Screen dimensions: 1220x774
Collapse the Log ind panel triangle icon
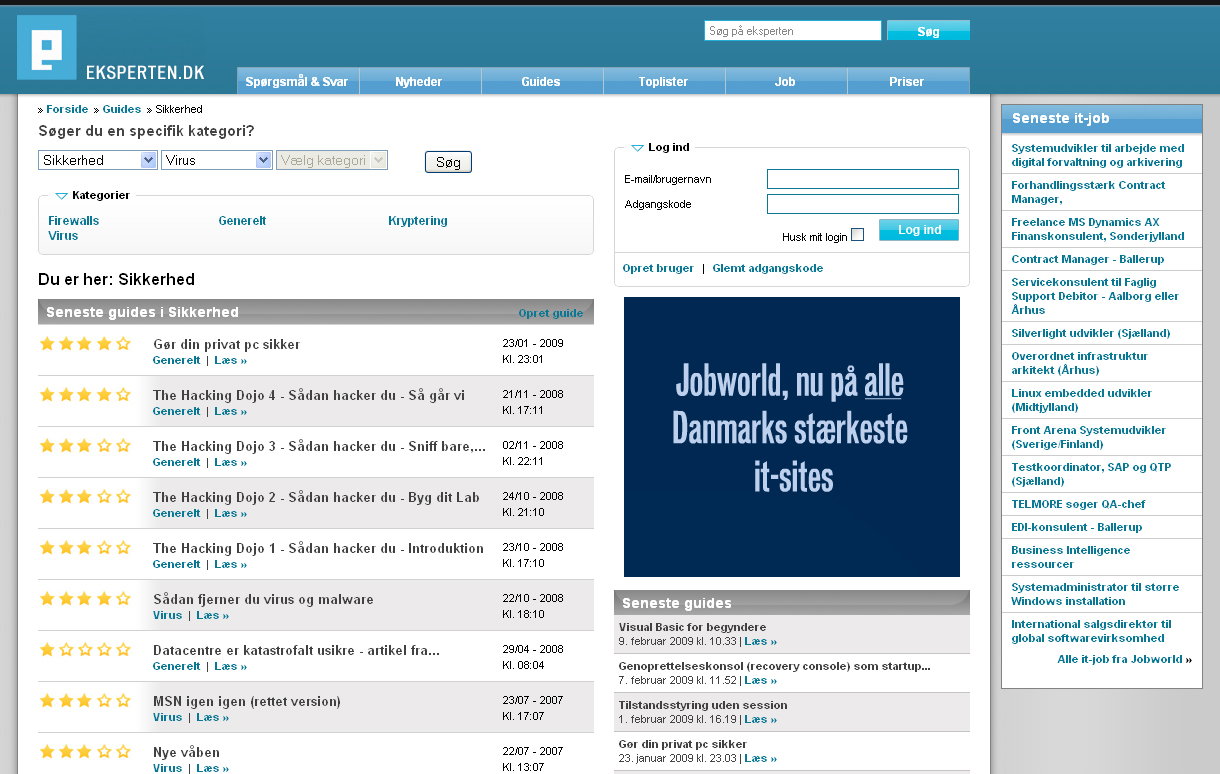[x=637, y=148]
